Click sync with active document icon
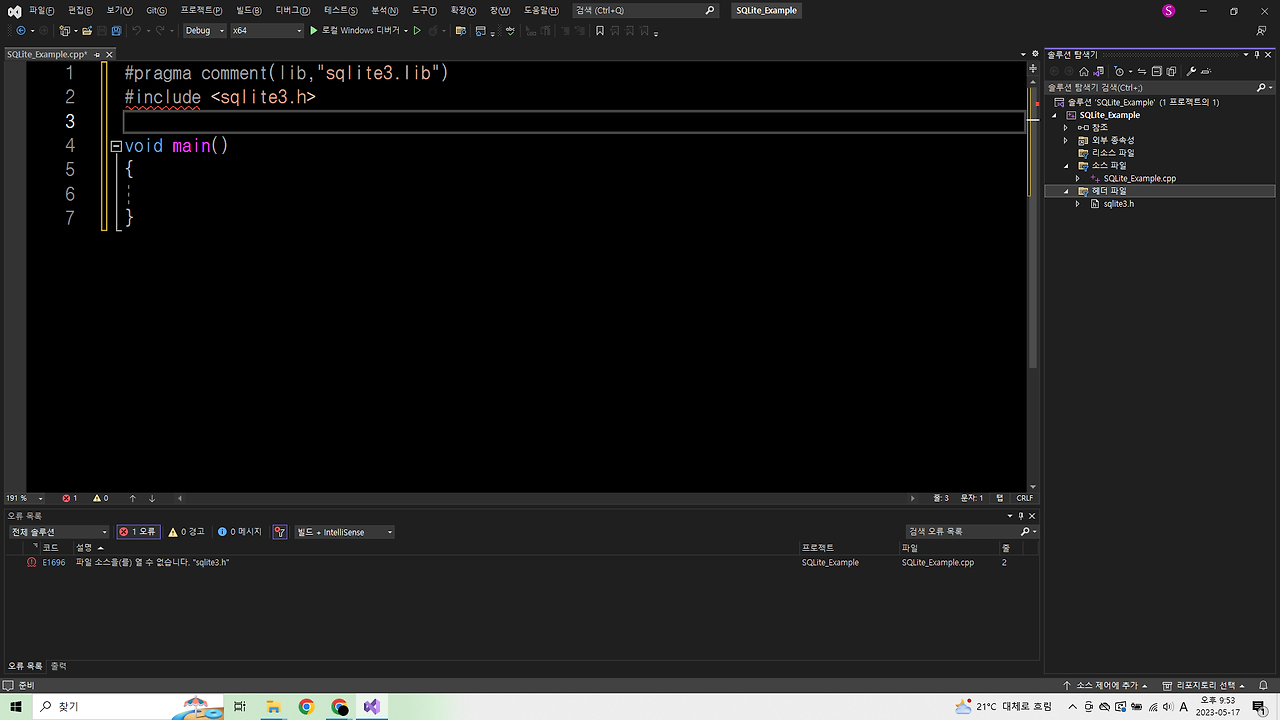 pyautogui.click(x=1142, y=71)
